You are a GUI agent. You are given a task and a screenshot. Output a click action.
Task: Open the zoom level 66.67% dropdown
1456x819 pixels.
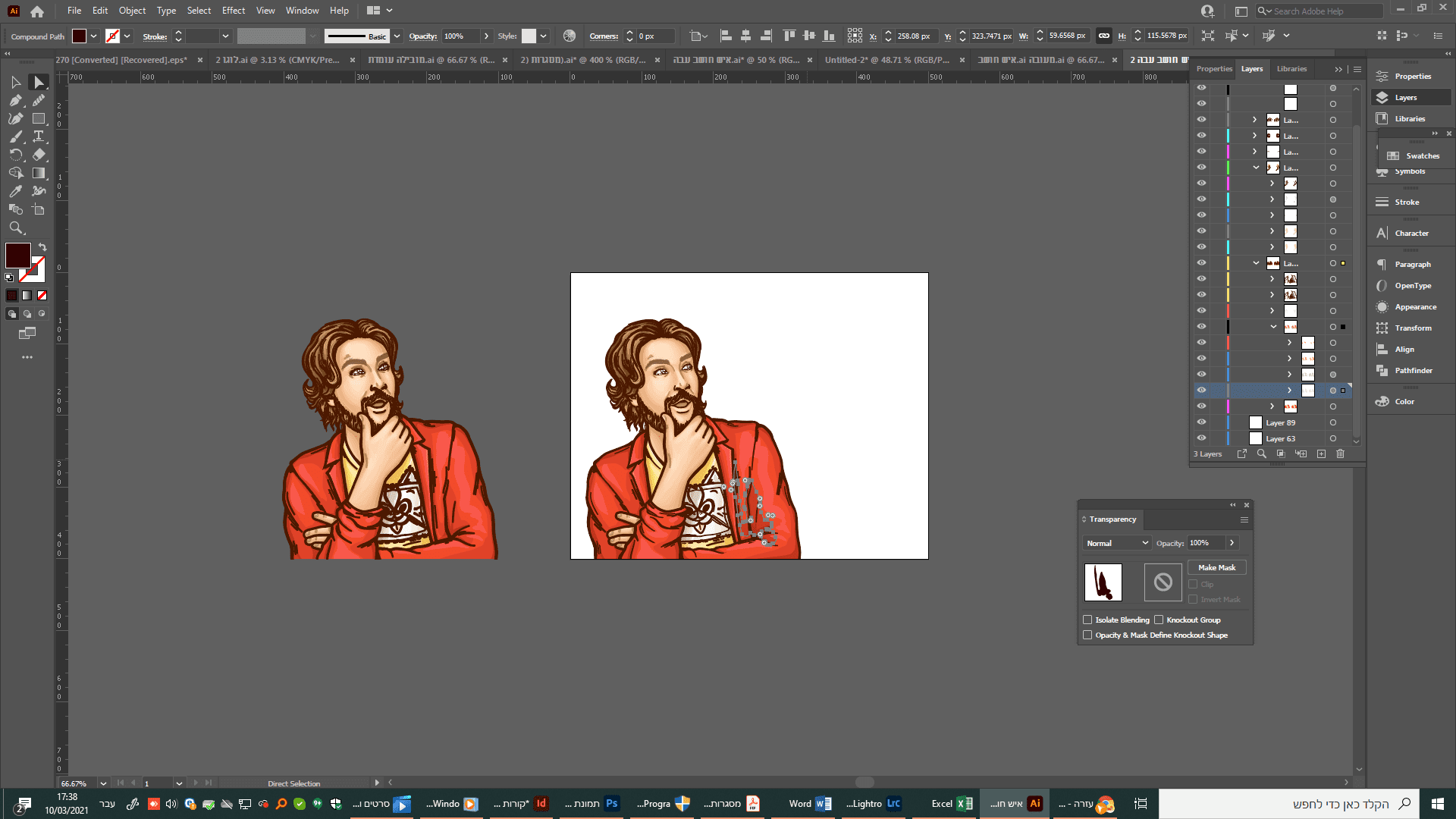103,783
